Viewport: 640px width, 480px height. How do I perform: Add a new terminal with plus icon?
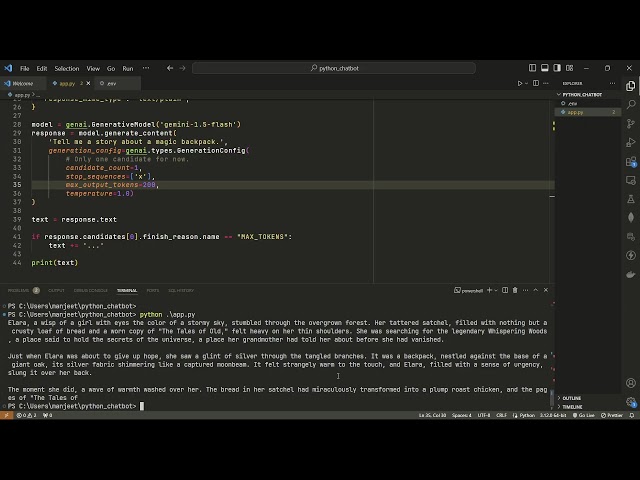(x=489, y=290)
